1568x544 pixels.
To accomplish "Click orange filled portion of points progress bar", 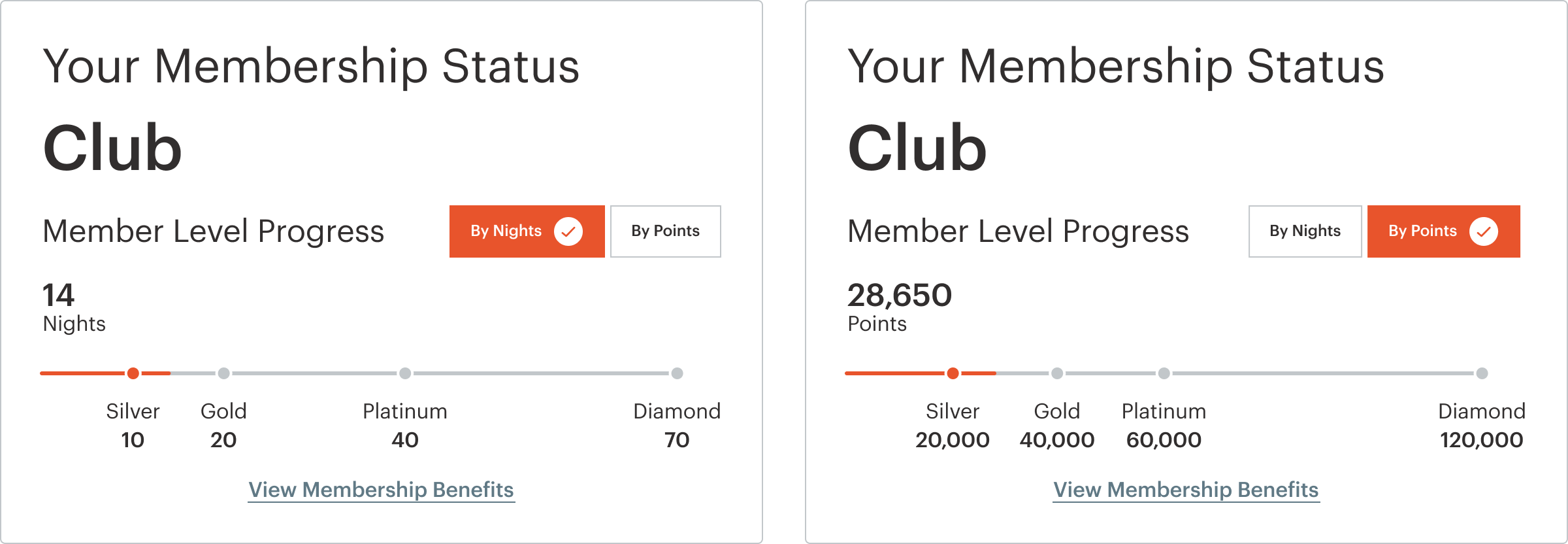I will (x=894, y=373).
